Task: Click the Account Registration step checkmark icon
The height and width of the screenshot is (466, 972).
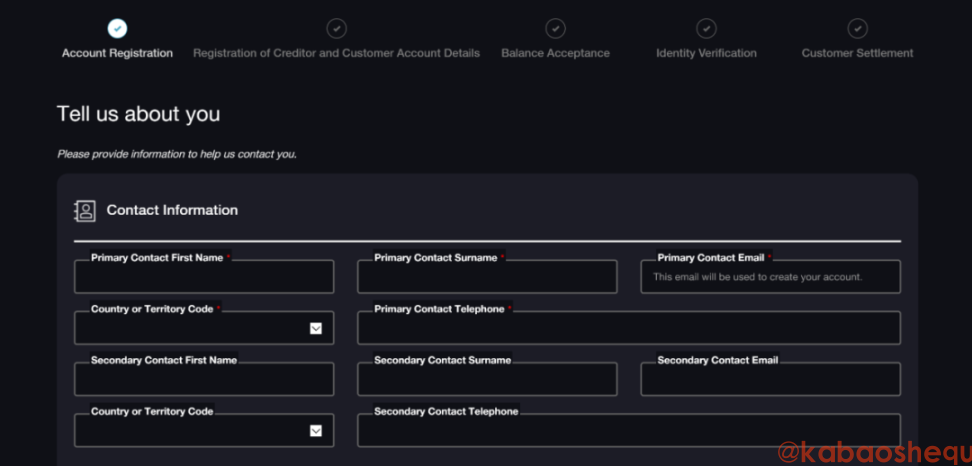Action: 117,29
